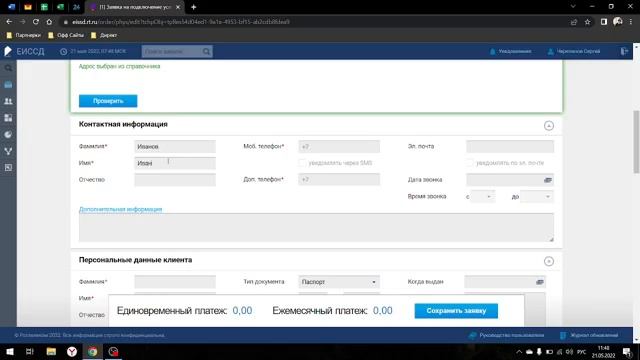Toggle email notification checkbox
The image size is (640, 360).
(469, 163)
